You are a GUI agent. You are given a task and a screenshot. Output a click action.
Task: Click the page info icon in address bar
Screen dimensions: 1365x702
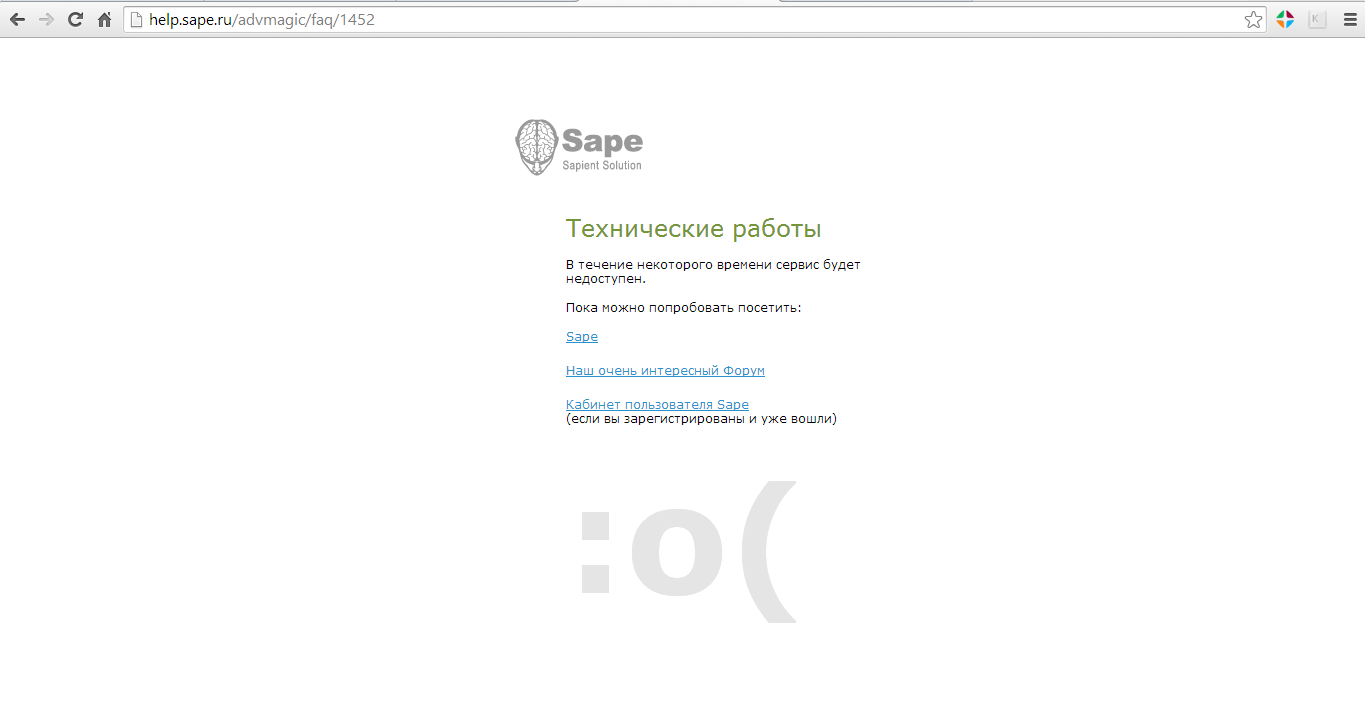137,19
